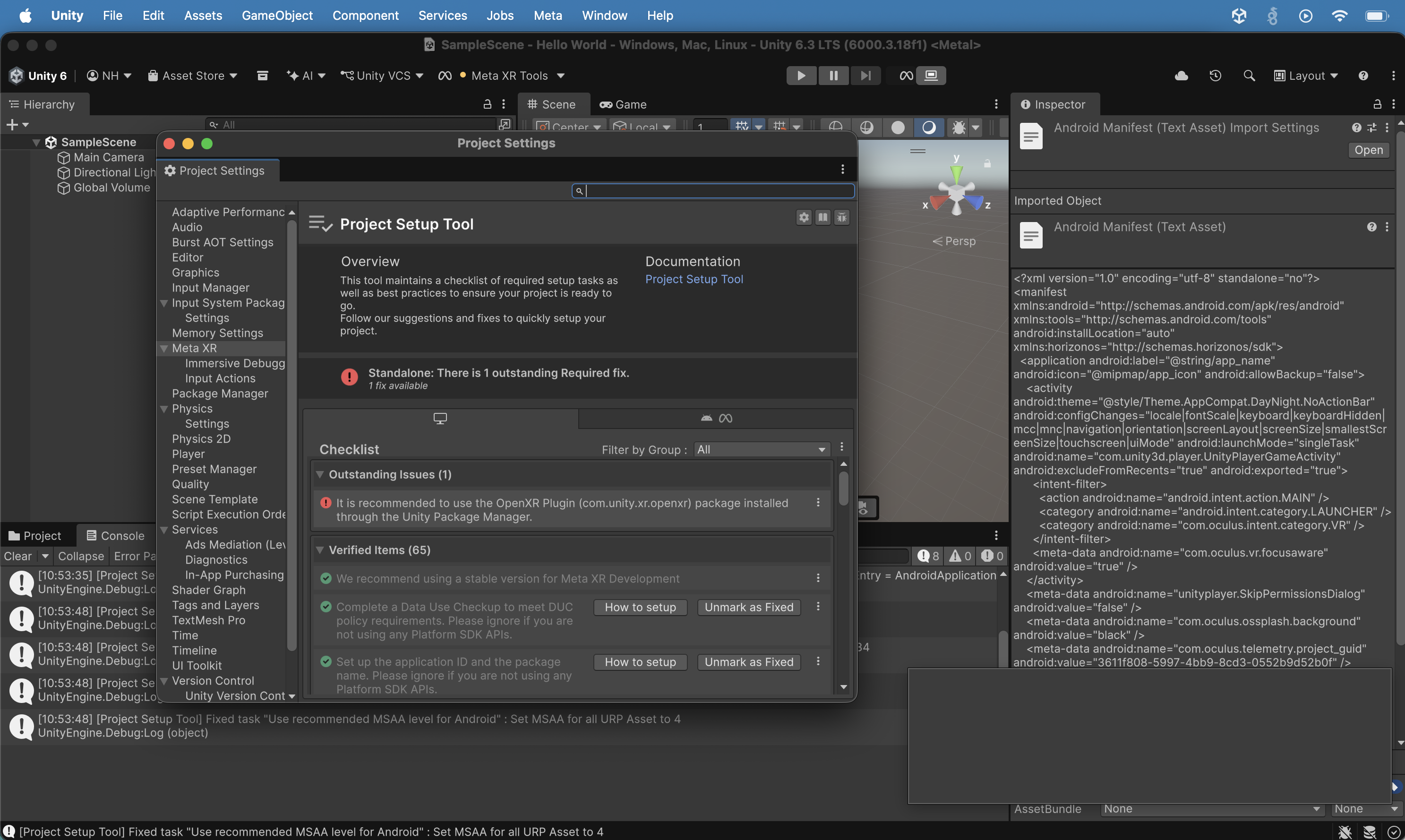Click the bug icon in Project Setup Tool header
Viewport: 1405px width, 840px height.
[841, 217]
